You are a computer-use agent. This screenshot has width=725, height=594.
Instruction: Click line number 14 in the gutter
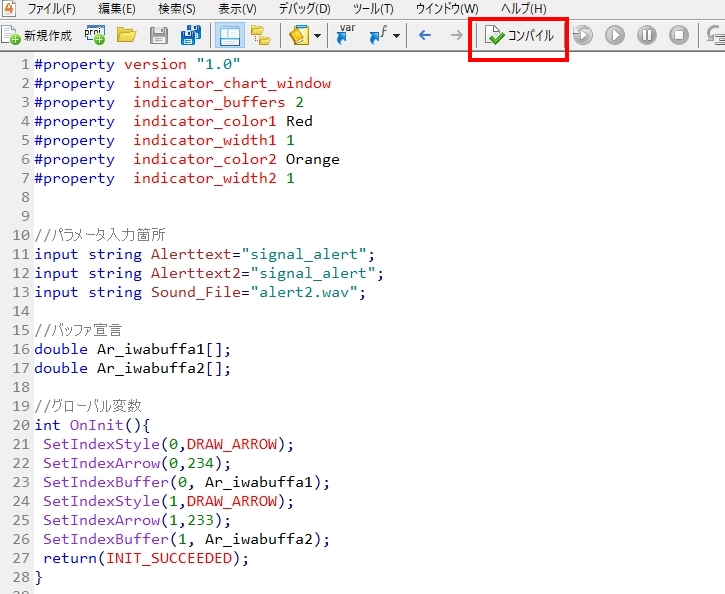tap(21, 311)
